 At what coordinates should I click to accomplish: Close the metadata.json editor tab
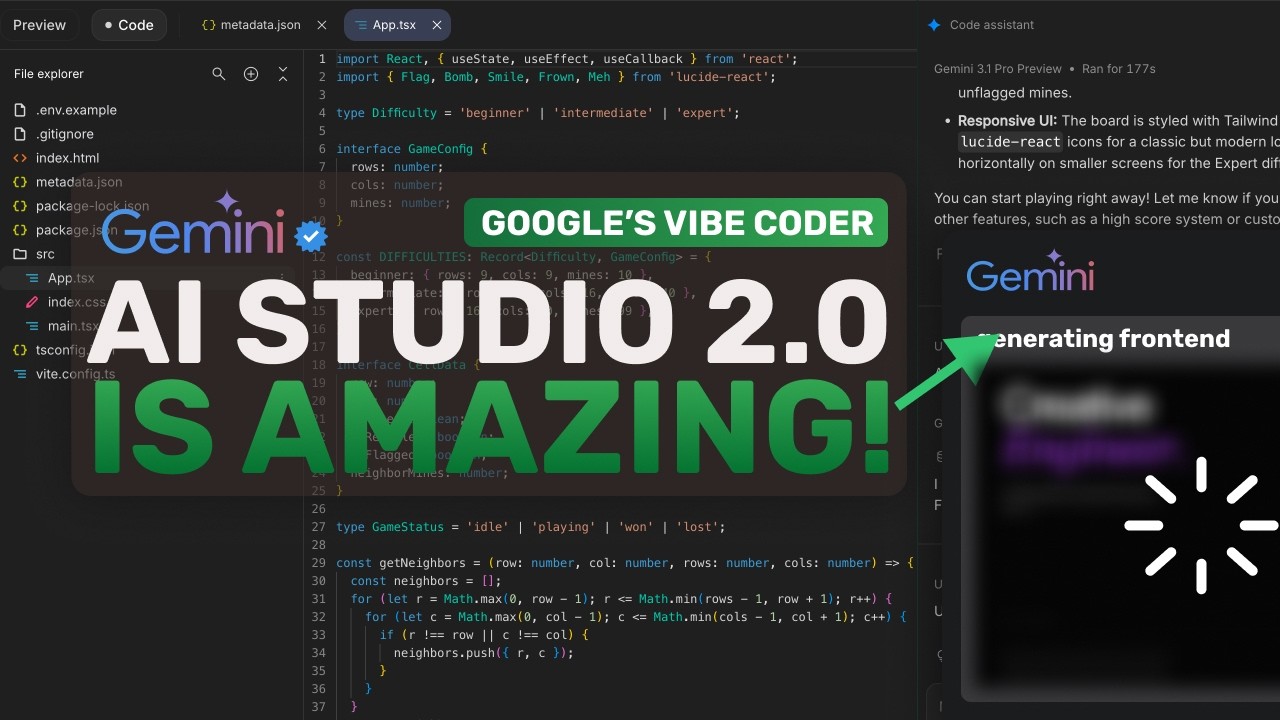(321, 25)
